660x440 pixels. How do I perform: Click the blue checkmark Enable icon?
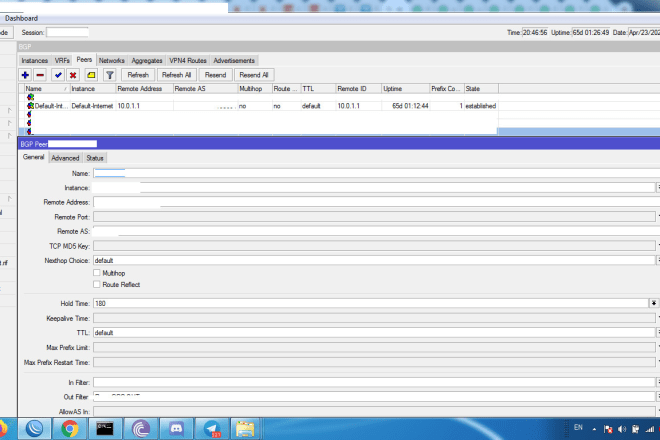[x=58, y=75]
